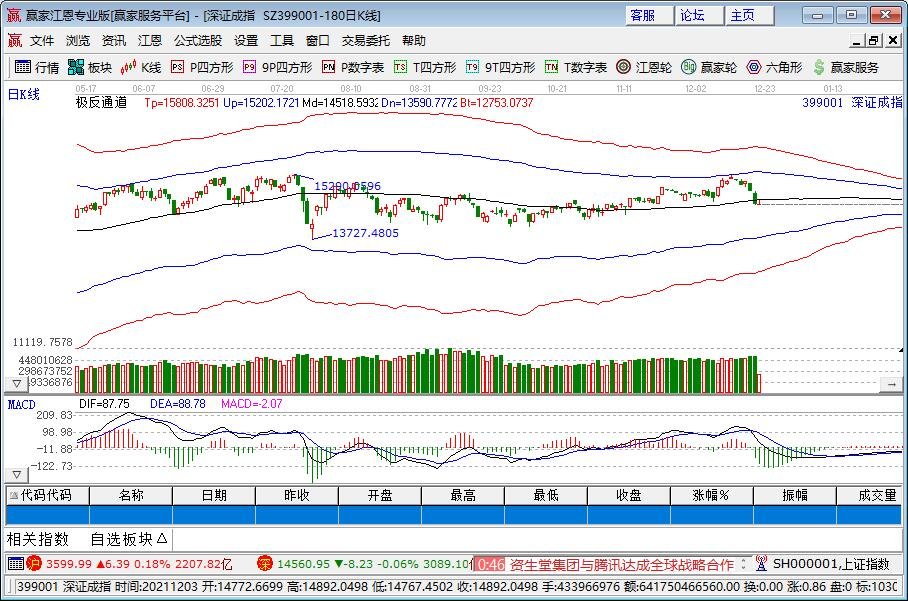Select the P四方形 tool
The width and height of the screenshot is (908, 601).
point(202,67)
